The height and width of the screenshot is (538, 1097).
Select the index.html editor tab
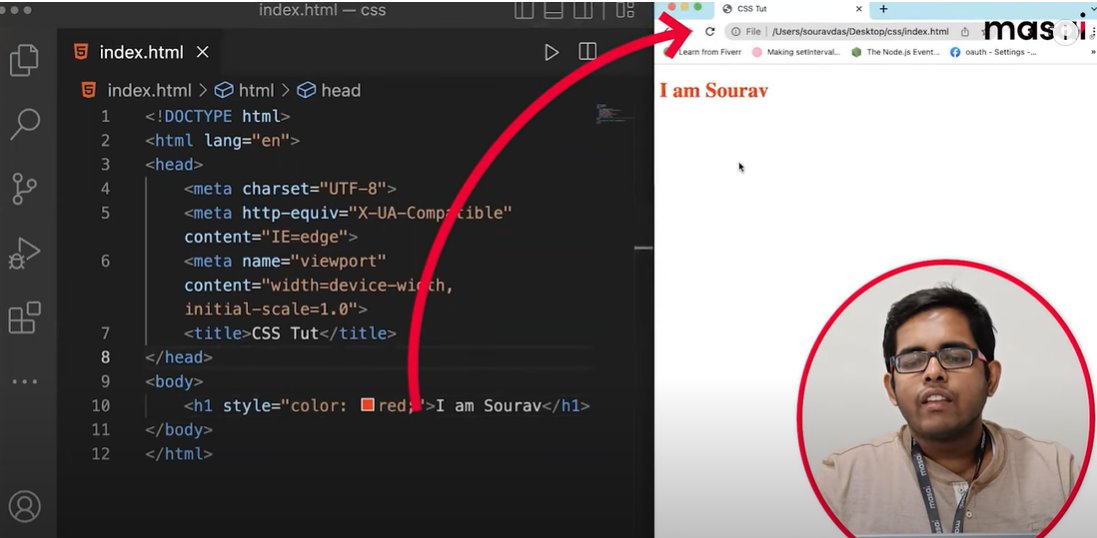pyautogui.click(x=141, y=52)
